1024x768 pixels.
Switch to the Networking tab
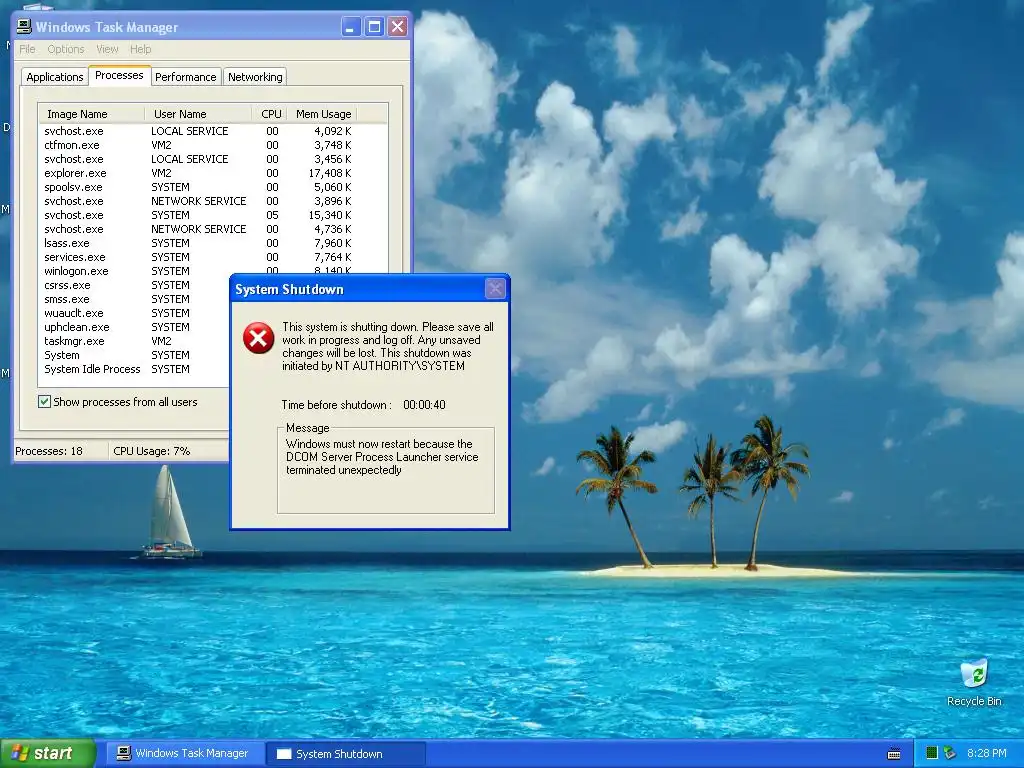(255, 77)
